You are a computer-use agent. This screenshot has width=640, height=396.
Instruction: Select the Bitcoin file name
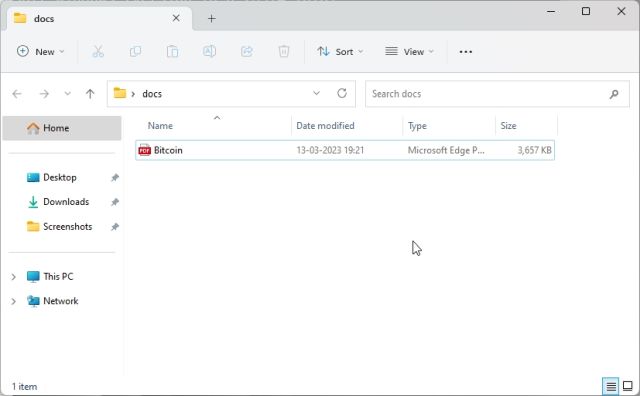coord(168,150)
